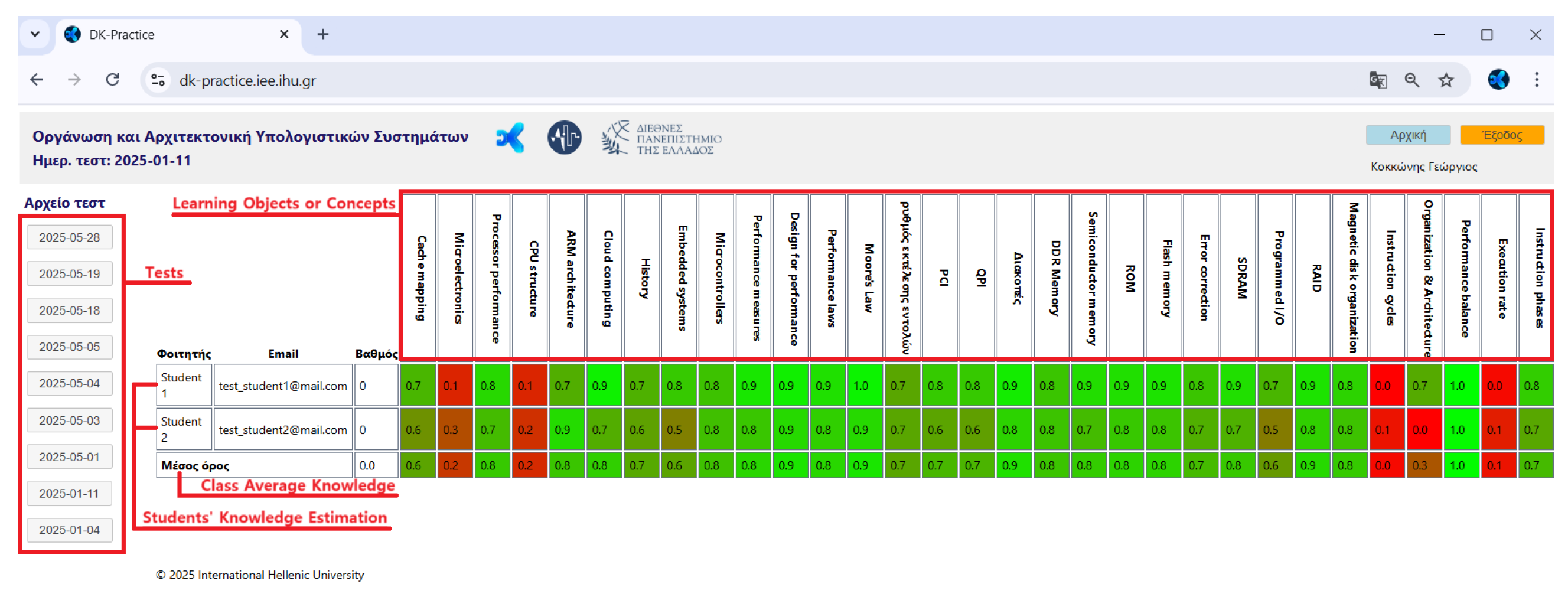
Task: Open a new tab with plus button
Action: (323, 34)
